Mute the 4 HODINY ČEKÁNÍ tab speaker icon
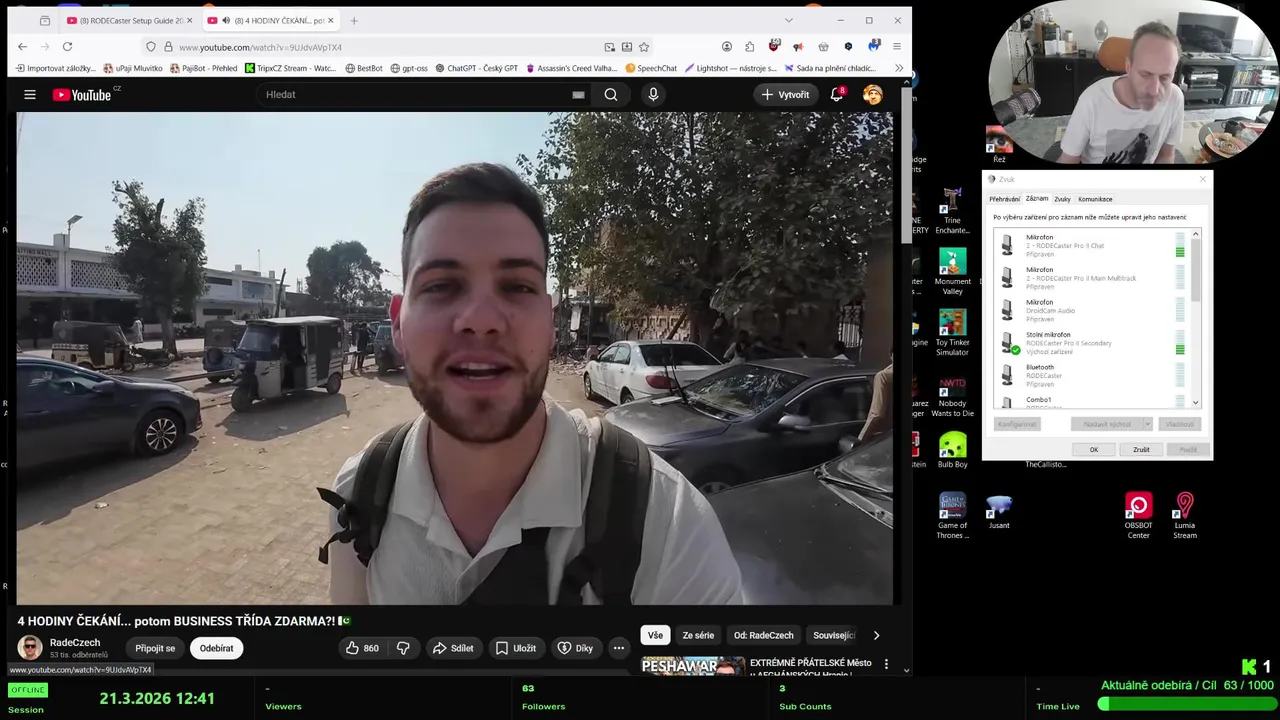The height and width of the screenshot is (720, 1280). pos(226,20)
